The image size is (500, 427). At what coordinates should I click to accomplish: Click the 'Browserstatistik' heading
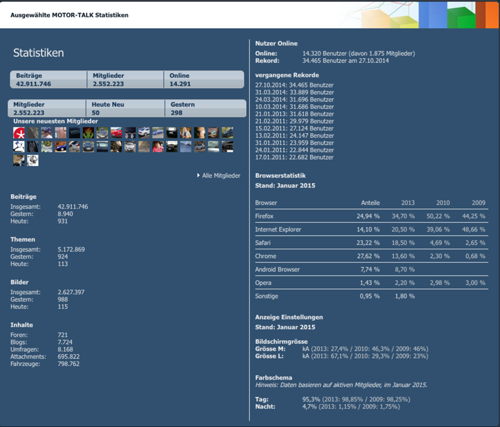click(280, 176)
